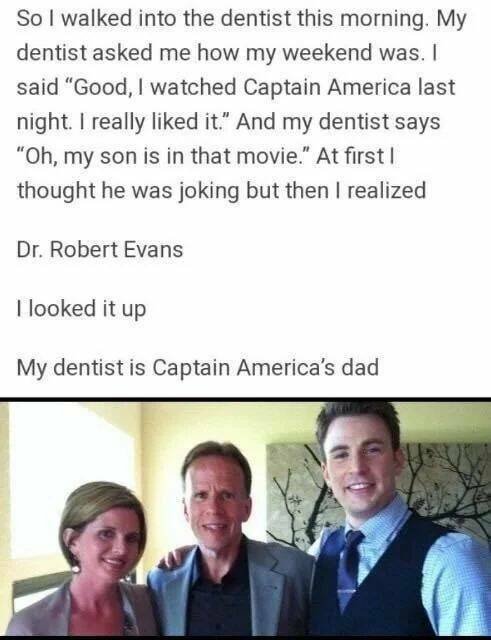The width and height of the screenshot is (491, 640).
Task: Click the black border above the photo
Action: pos(245,399)
